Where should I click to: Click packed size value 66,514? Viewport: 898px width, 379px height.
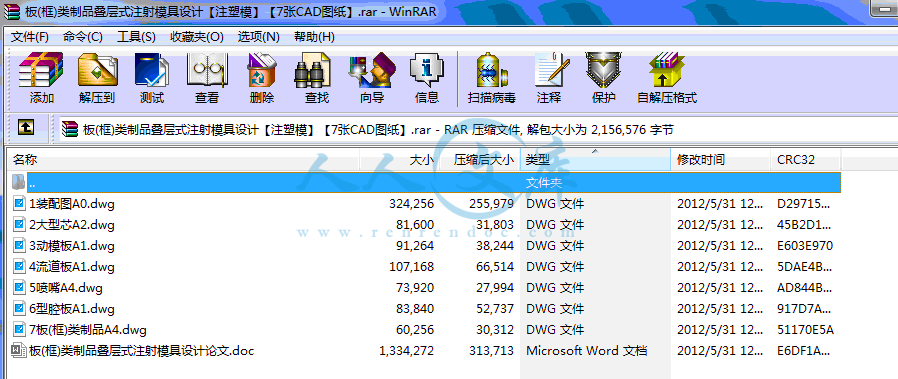(494, 267)
